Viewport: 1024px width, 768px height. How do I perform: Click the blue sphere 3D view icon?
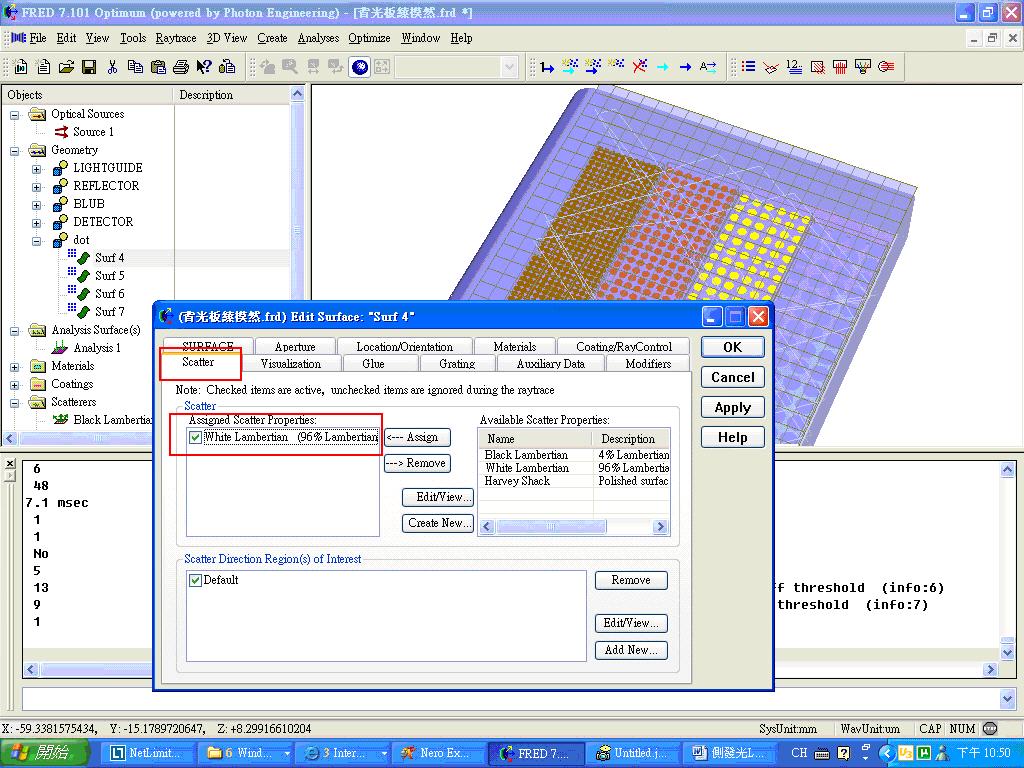360,67
